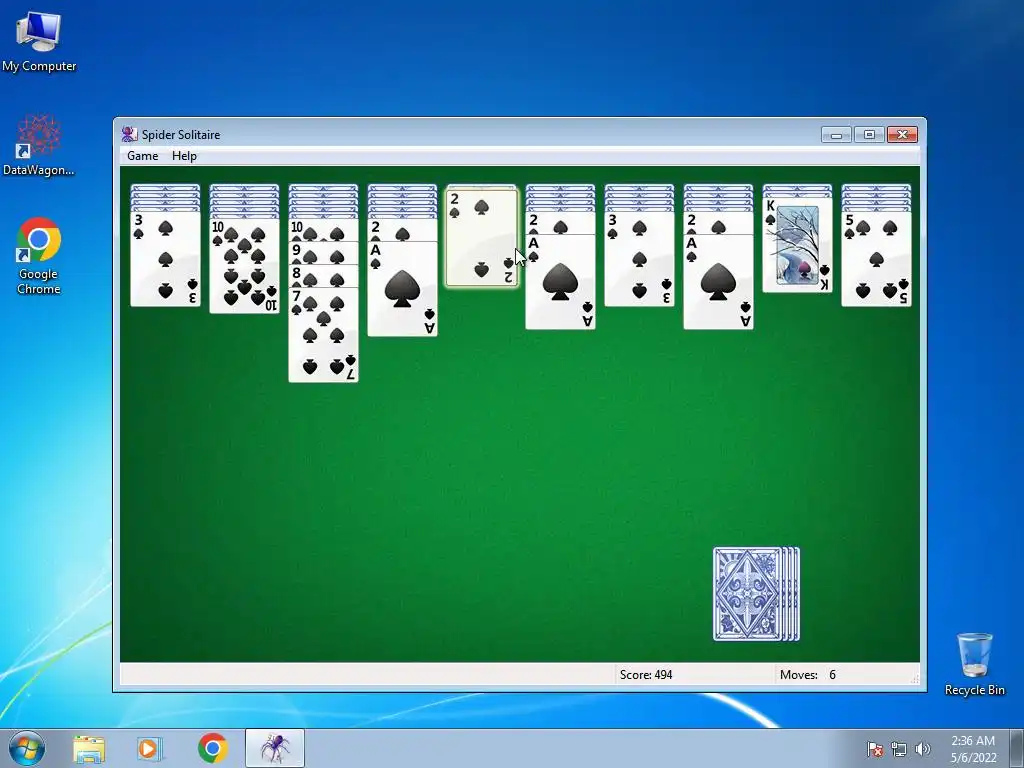
Task: Open My Computer desktop icon
Action: (x=39, y=42)
